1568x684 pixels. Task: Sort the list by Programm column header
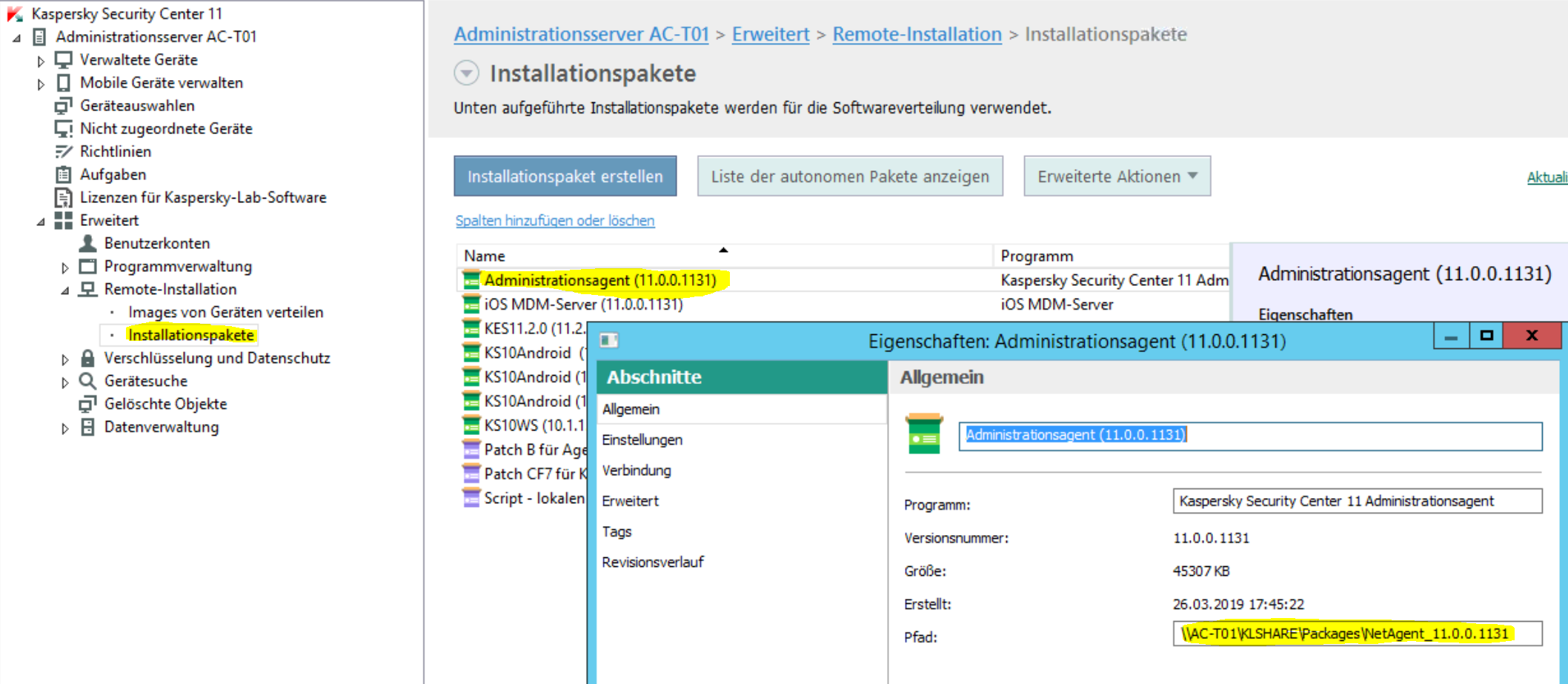(x=1111, y=256)
